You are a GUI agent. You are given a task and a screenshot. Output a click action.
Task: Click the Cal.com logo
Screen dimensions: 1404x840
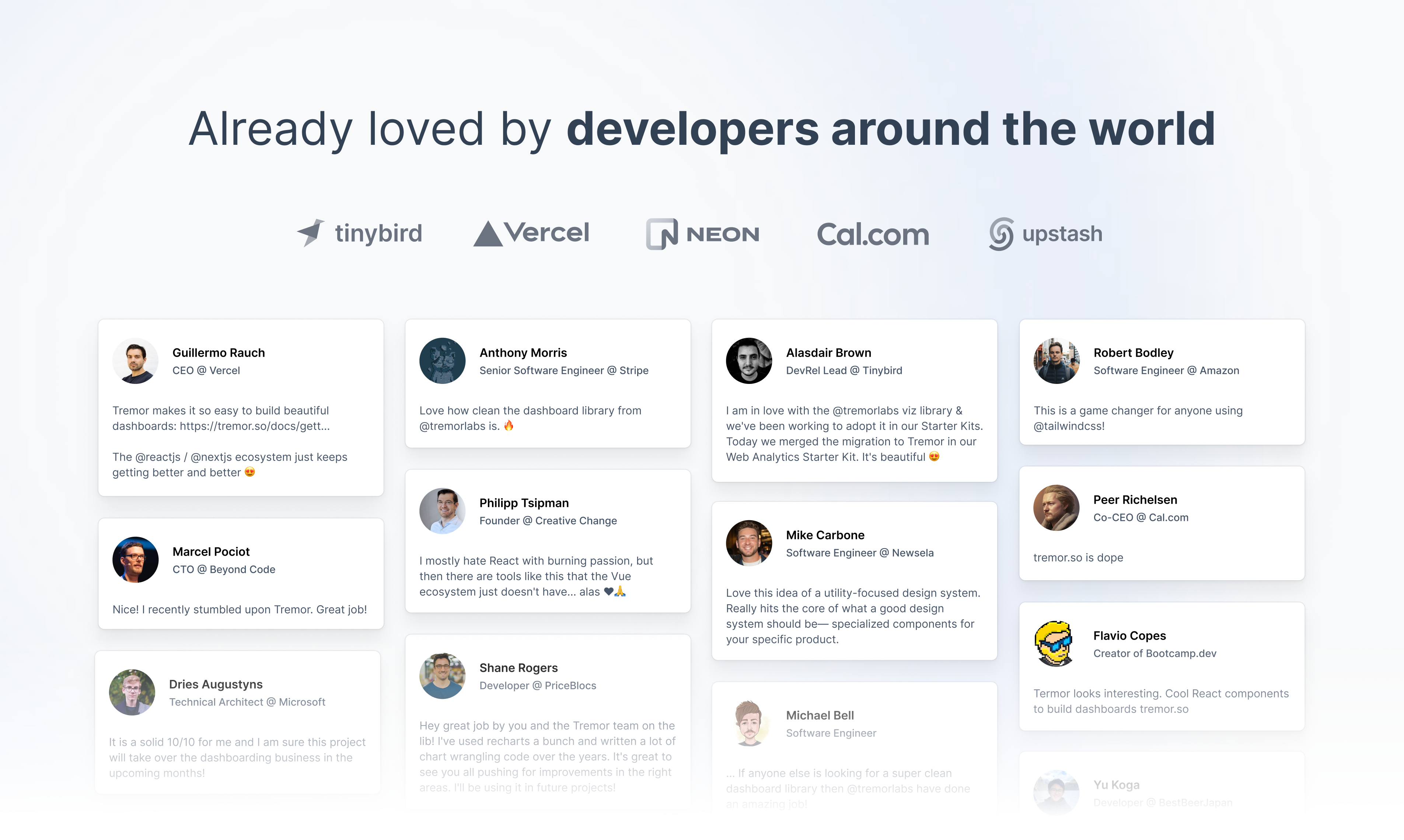pyautogui.click(x=872, y=234)
